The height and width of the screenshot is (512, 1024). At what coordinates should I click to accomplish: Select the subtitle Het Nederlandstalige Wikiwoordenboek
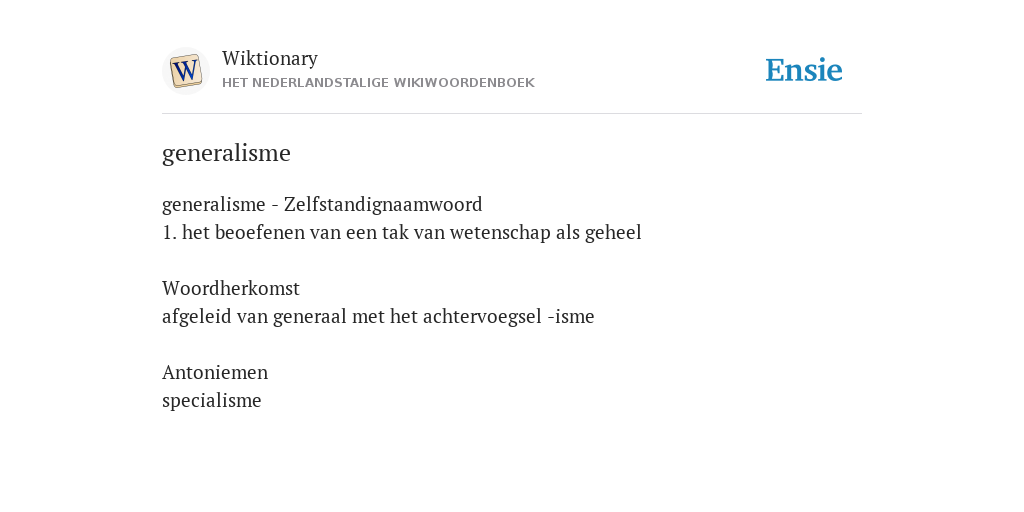[x=378, y=83]
